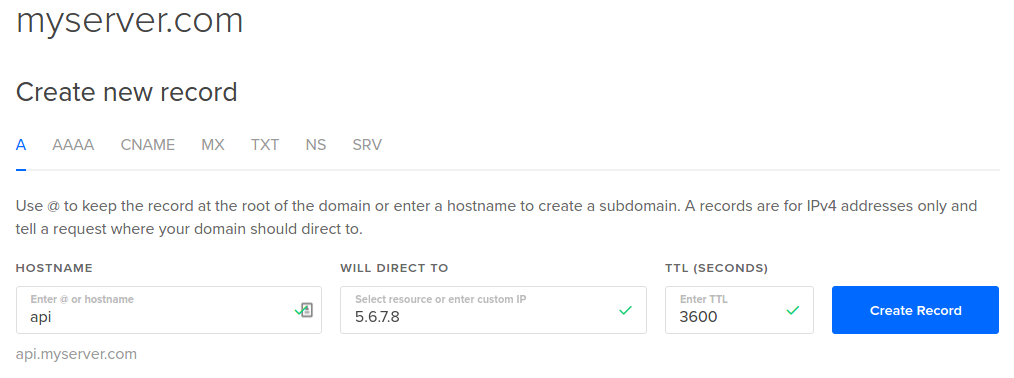Click the TTL field showing 3600
This screenshot has width=1014, height=378.
click(x=739, y=310)
